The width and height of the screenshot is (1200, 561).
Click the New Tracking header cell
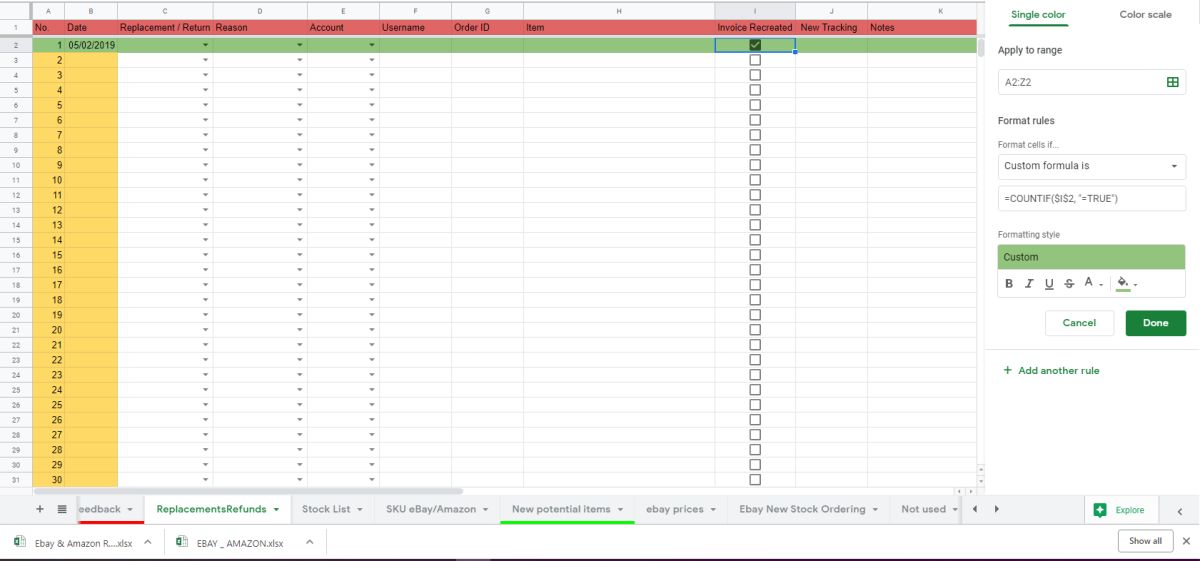tap(831, 27)
